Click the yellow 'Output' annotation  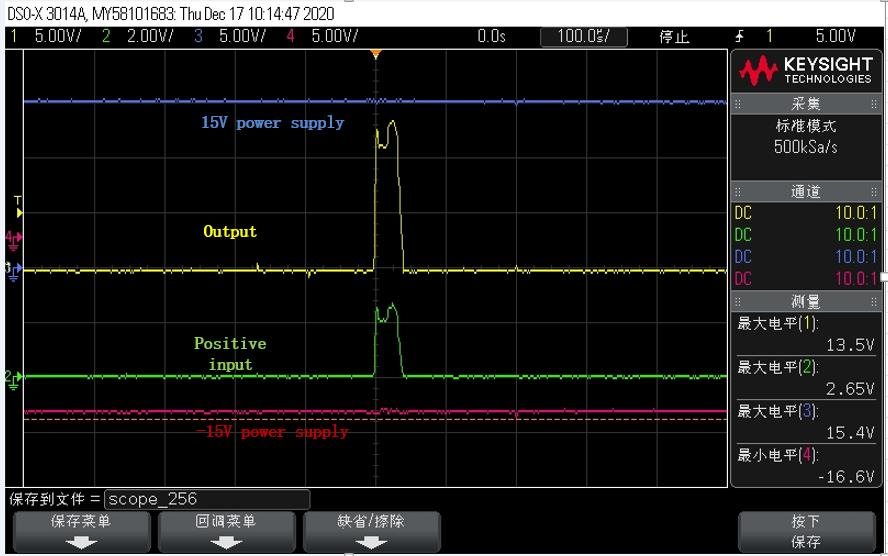230,232
